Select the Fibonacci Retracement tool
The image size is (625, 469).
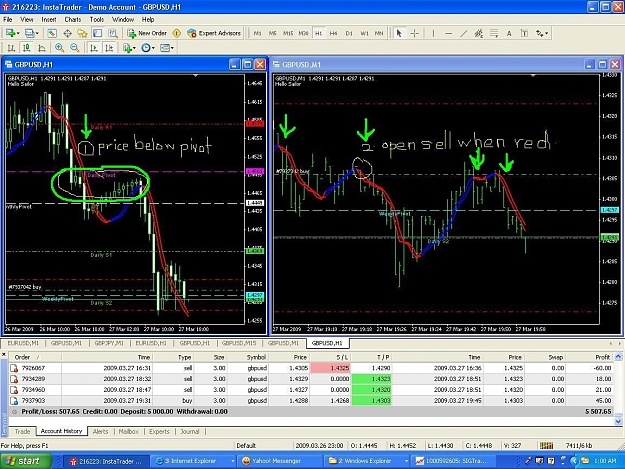[494, 33]
